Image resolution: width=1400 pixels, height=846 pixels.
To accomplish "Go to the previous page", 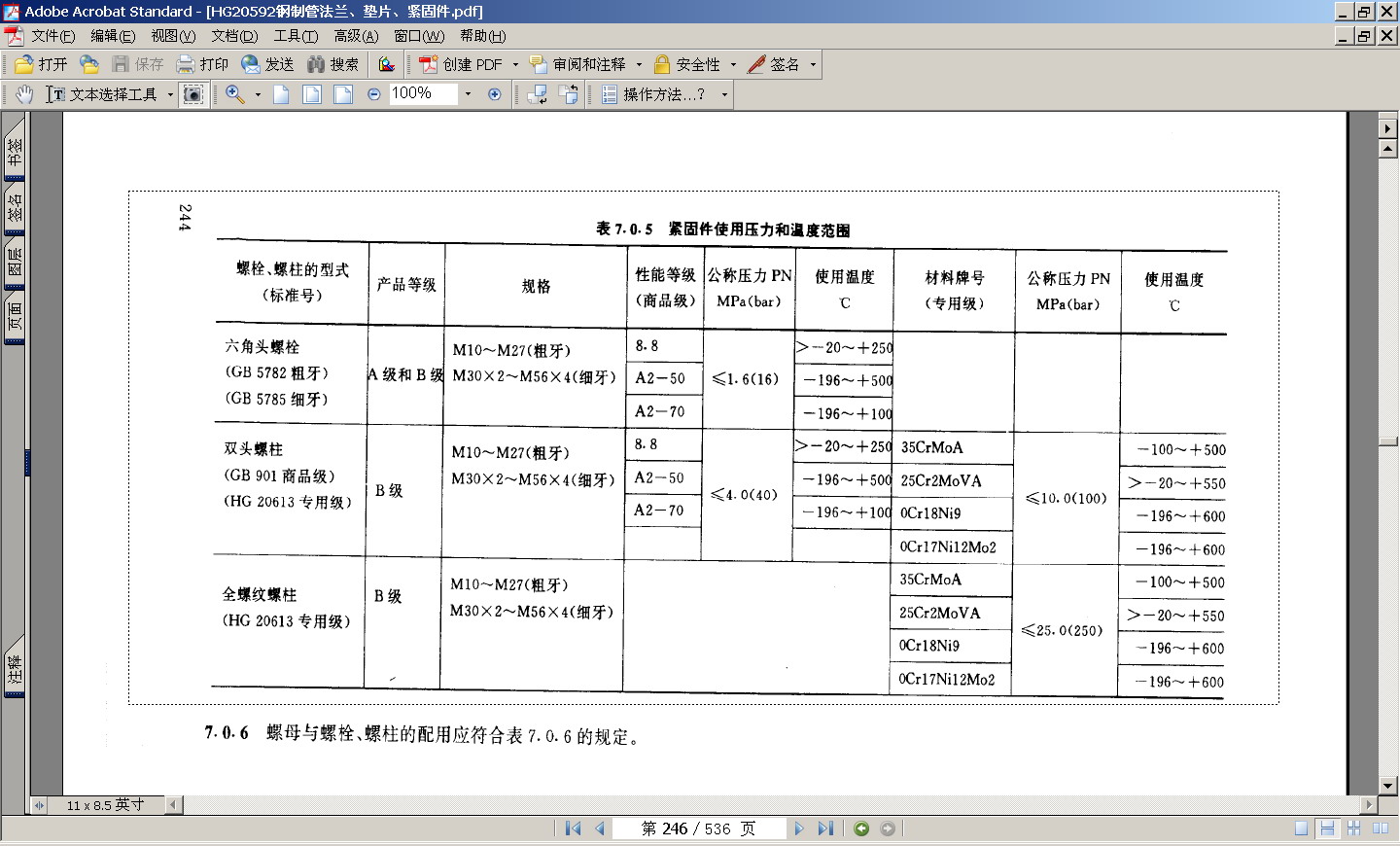I will (x=600, y=828).
